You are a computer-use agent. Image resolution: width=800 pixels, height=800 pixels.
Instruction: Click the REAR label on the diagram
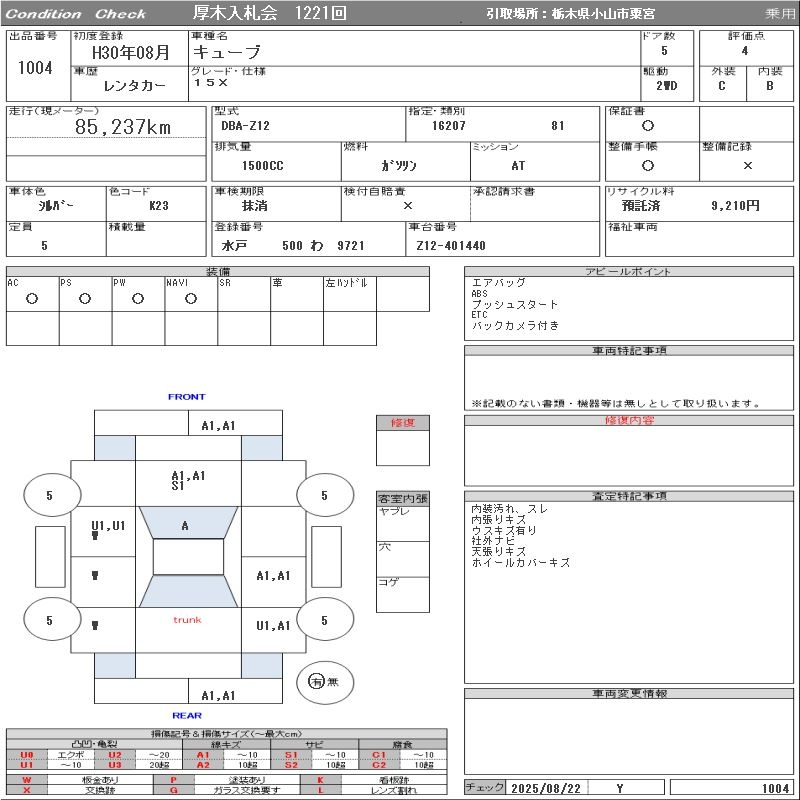187,715
